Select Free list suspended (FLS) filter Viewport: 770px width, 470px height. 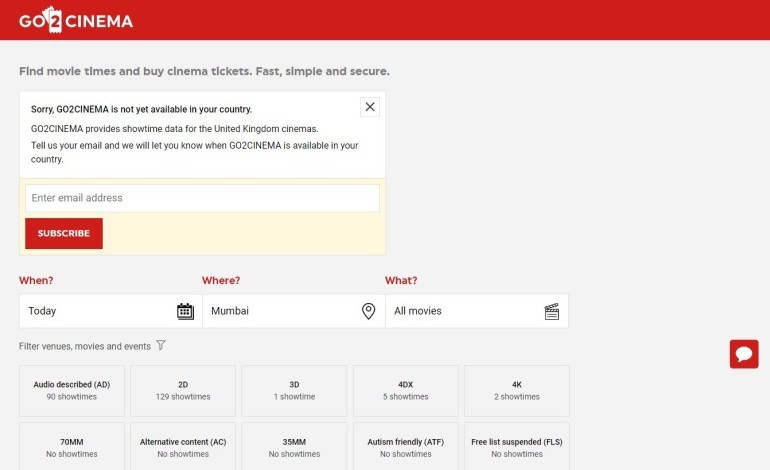(x=517, y=446)
